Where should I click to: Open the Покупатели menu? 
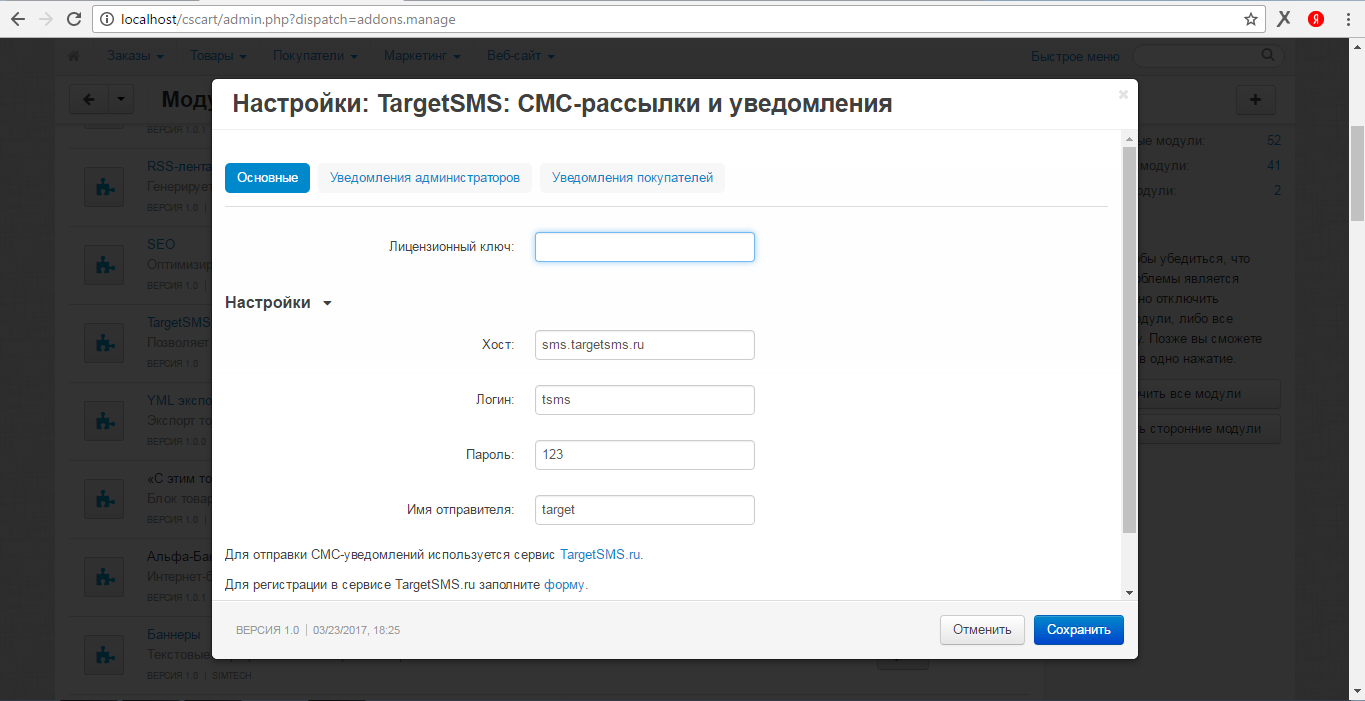(315, 56)
